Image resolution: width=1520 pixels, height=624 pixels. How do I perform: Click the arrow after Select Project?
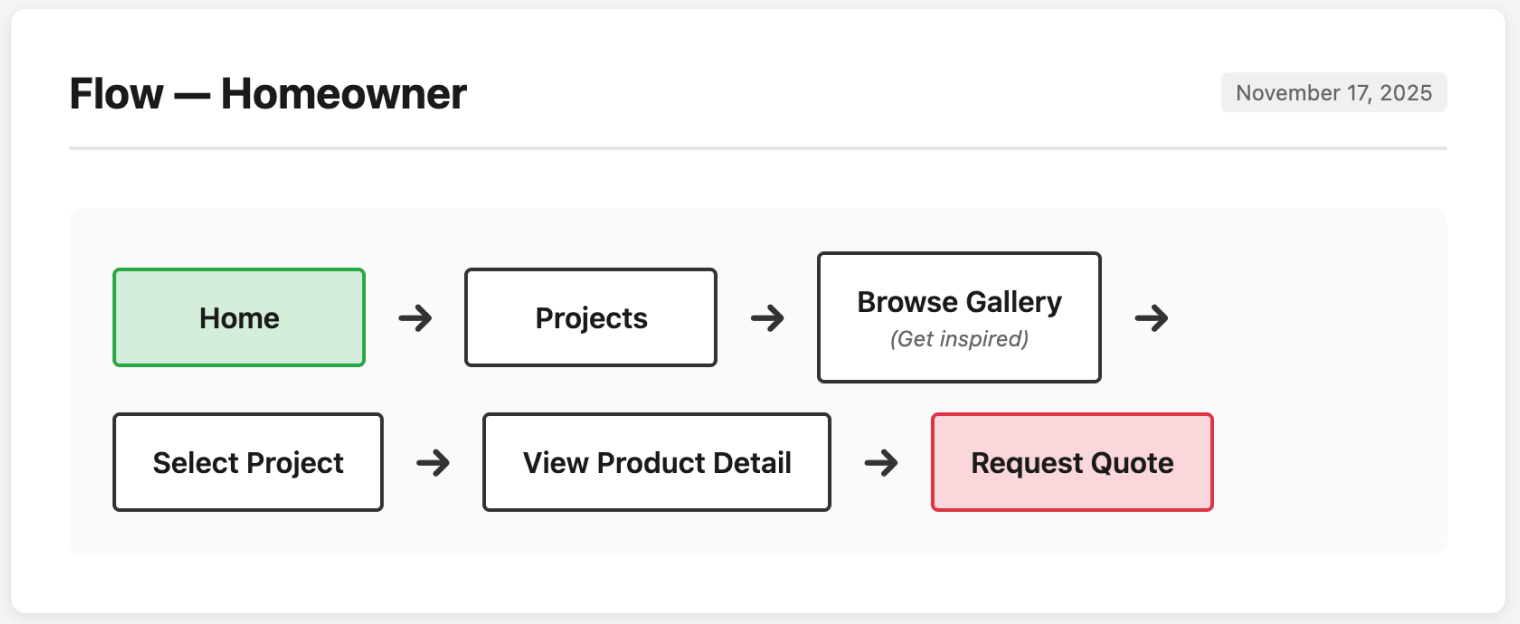(433, 462)
